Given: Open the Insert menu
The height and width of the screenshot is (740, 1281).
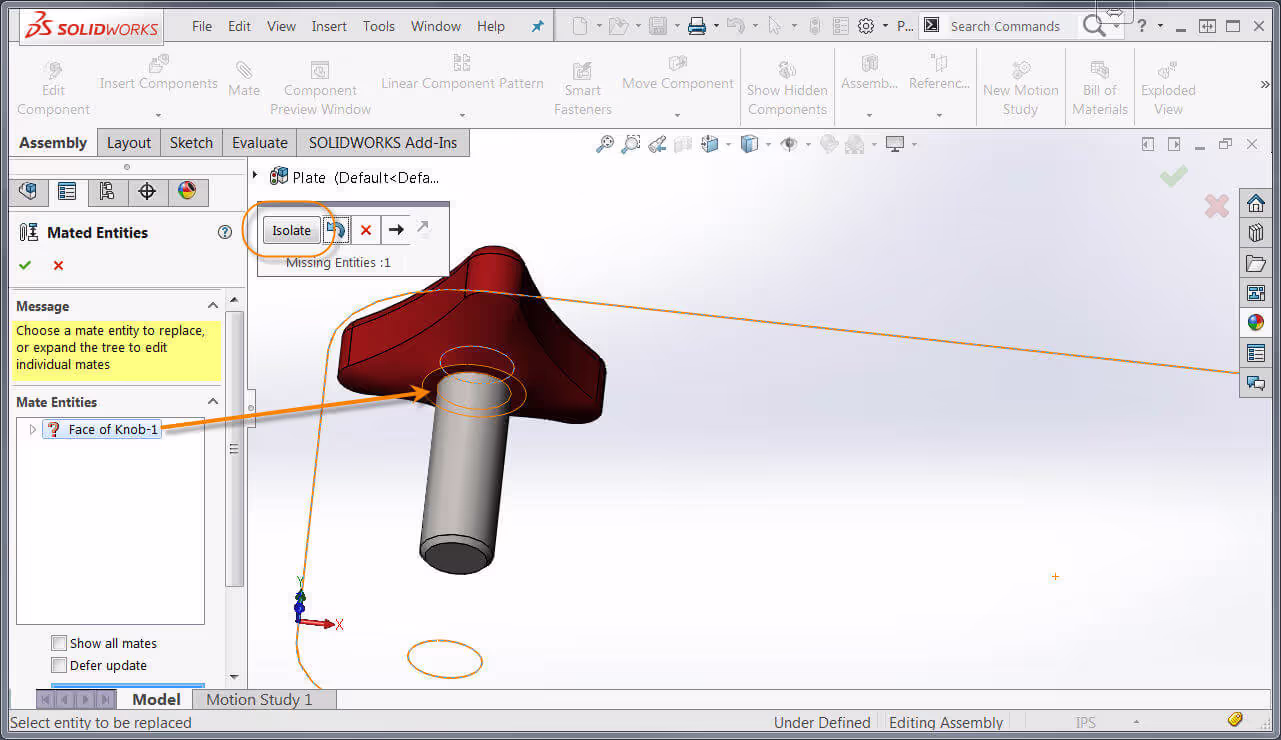Looking at the screenshot, I should pos(329,26).
